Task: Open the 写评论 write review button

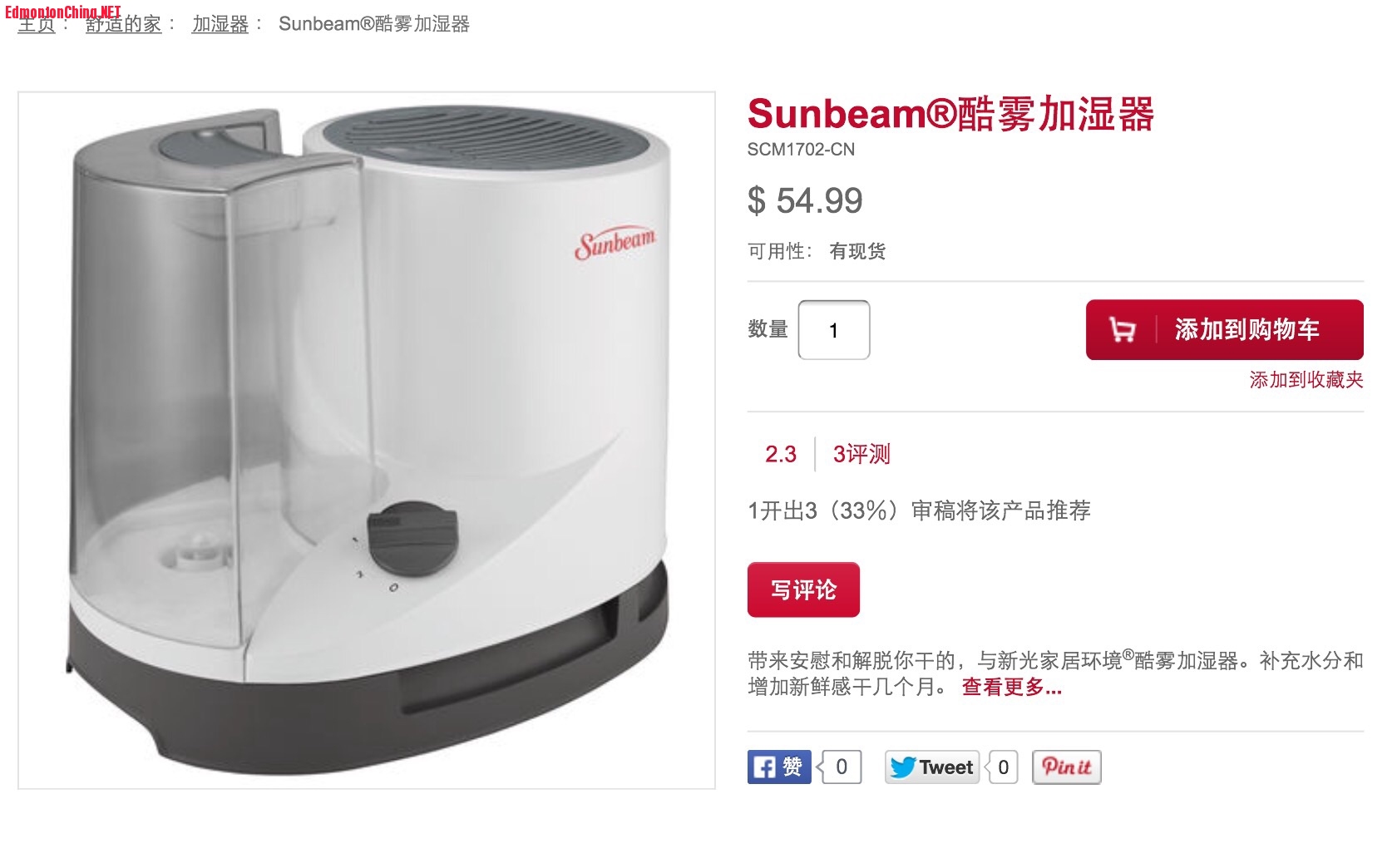Action: pos(803,590)
